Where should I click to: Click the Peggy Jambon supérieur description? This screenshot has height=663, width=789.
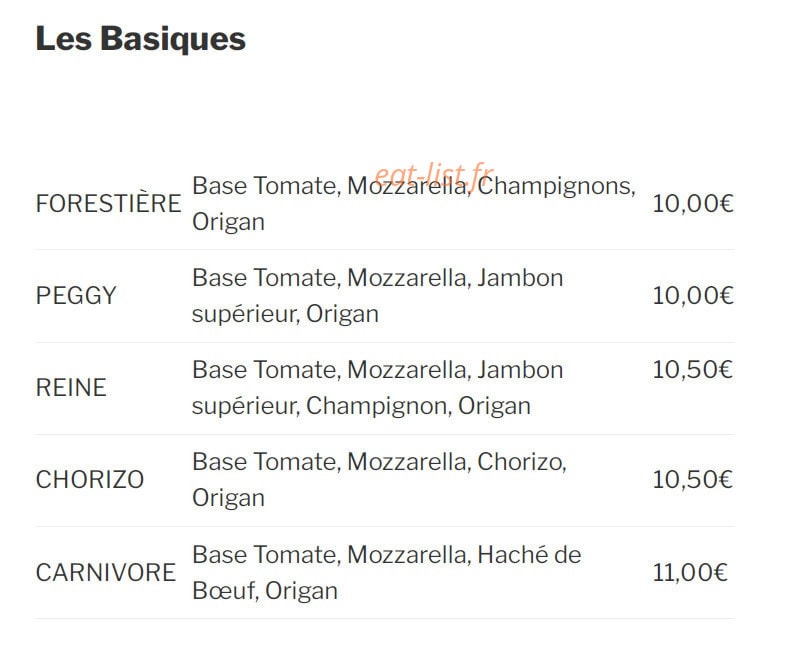(x=377, y=296)
